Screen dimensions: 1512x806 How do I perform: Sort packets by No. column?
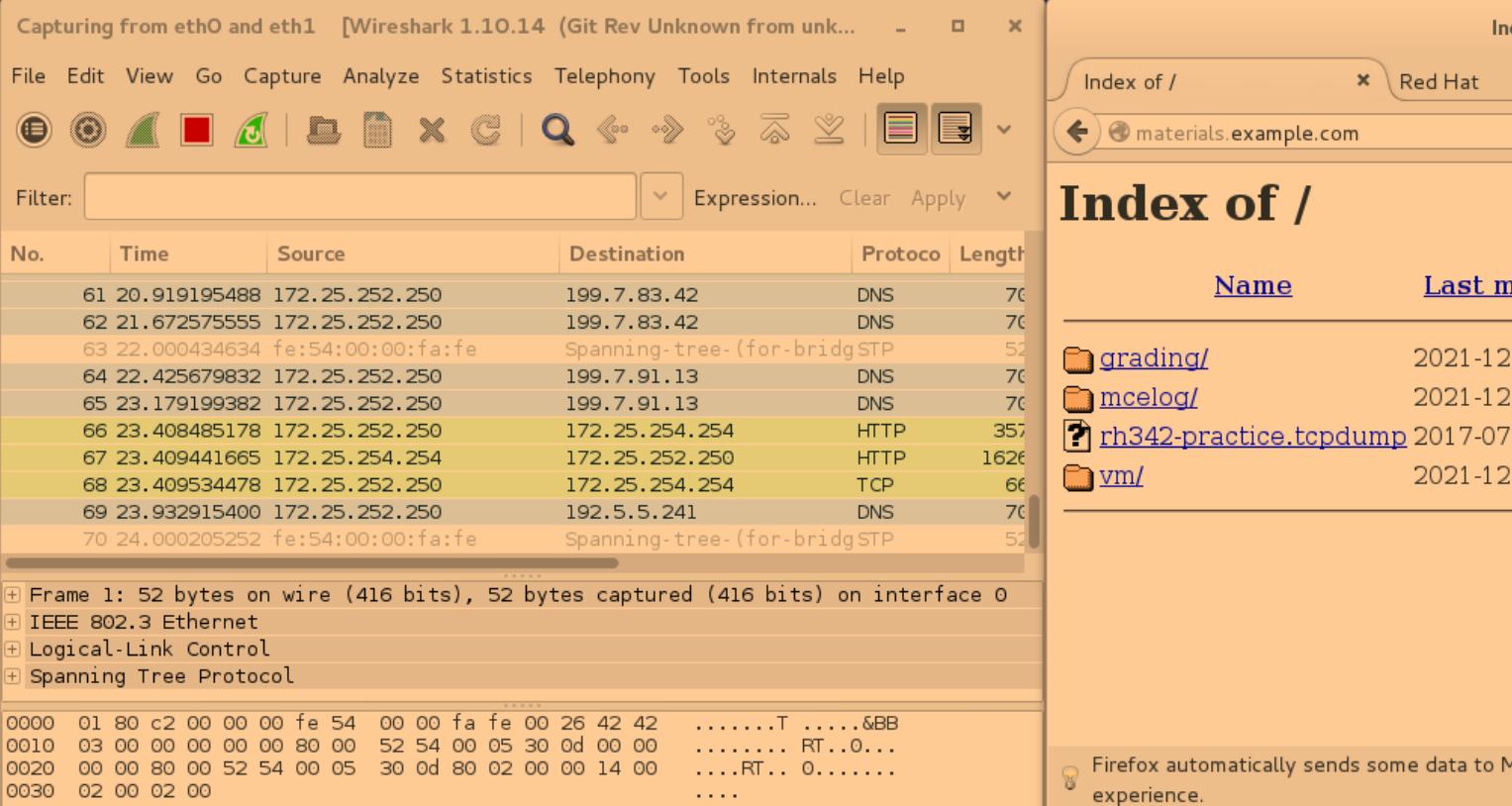[55, 253]
